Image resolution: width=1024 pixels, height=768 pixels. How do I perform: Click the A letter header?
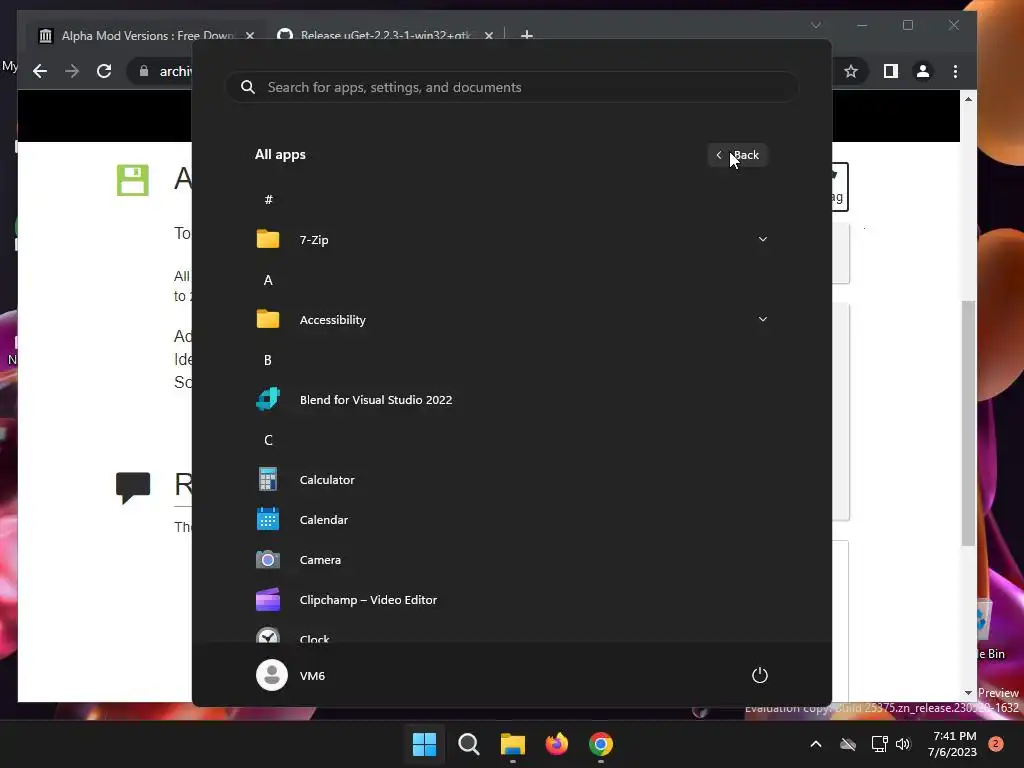click(x=268, y=280)
